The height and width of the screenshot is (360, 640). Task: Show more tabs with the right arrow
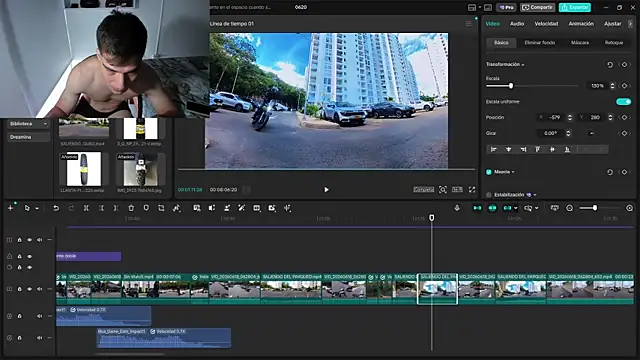[630, 24]
